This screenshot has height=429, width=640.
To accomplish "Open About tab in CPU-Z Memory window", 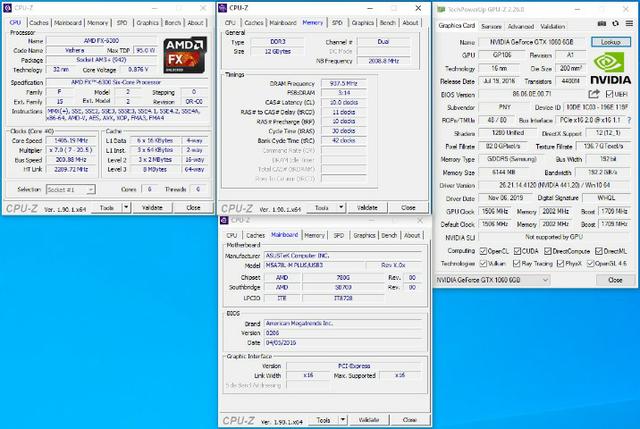I will [410, 23].
